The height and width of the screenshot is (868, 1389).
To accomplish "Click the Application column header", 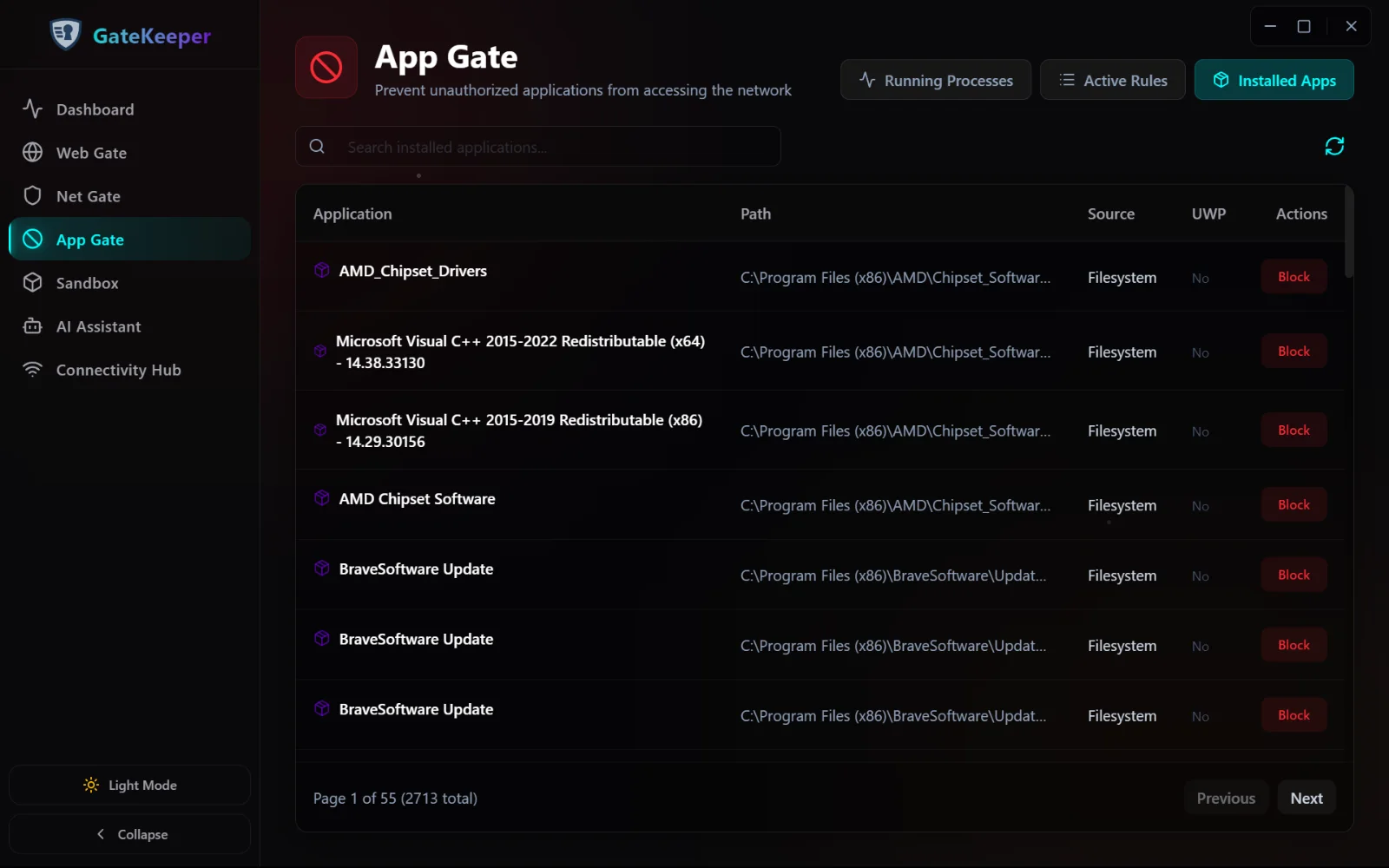I will pyautogui.click(x=352, y=214).
